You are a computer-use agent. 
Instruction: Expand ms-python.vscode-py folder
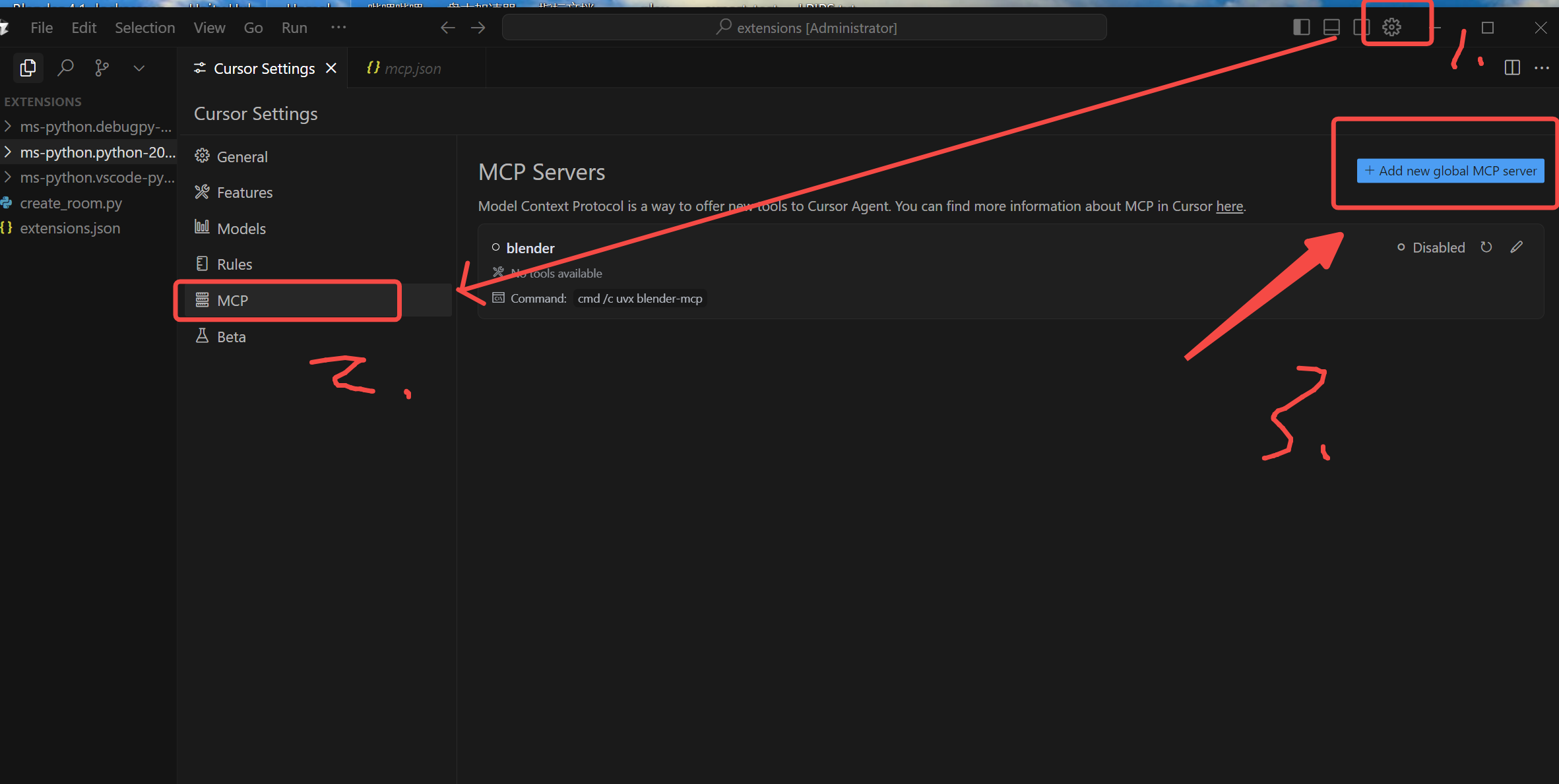[8, 177]
